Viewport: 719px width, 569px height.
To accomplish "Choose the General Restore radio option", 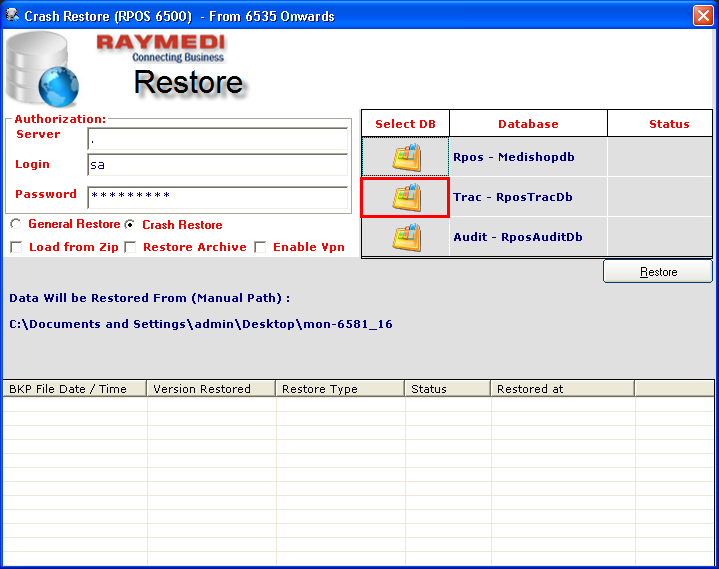I will (16, 224).
